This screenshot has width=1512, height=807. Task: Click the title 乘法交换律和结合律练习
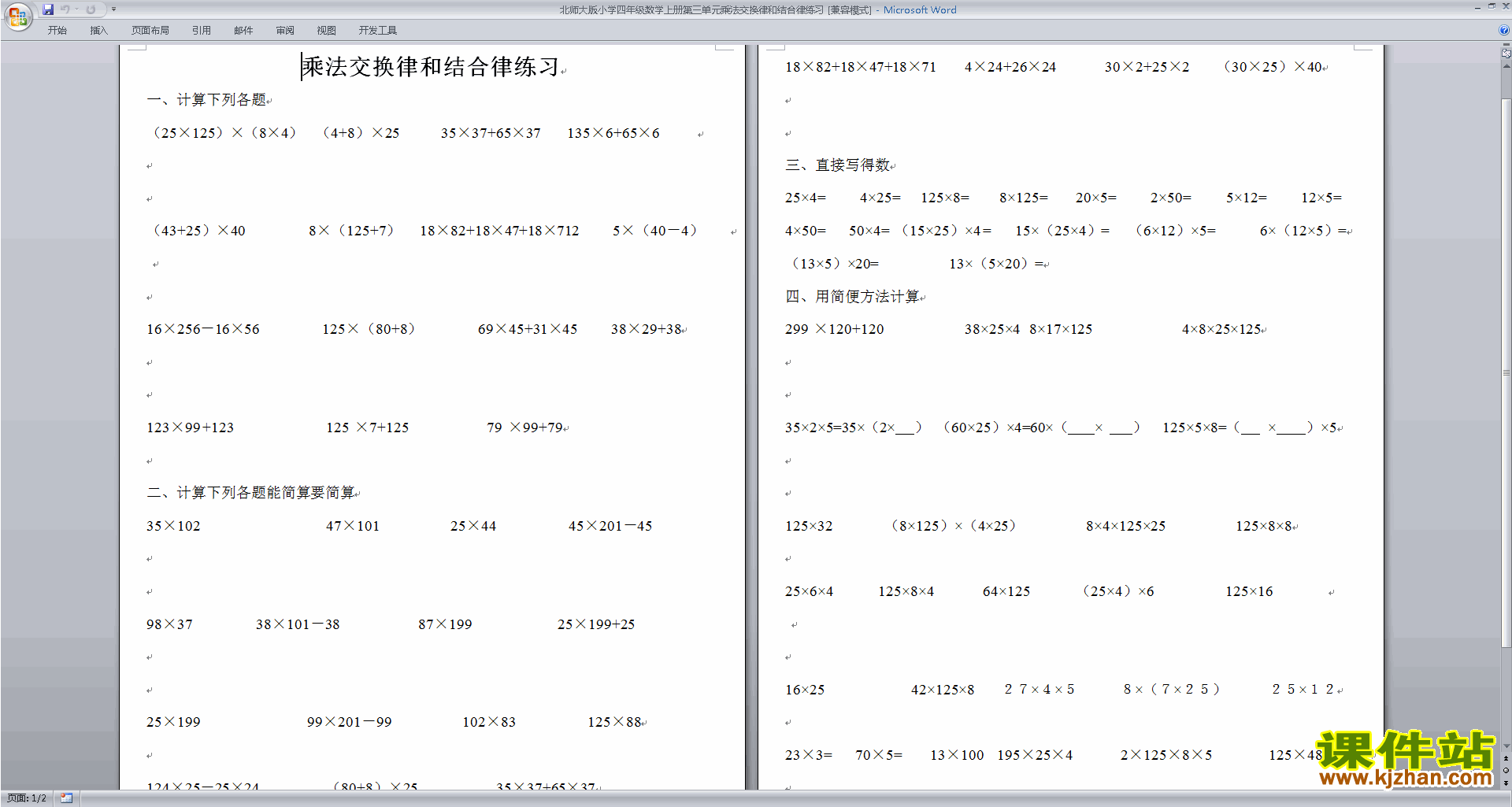430,67
